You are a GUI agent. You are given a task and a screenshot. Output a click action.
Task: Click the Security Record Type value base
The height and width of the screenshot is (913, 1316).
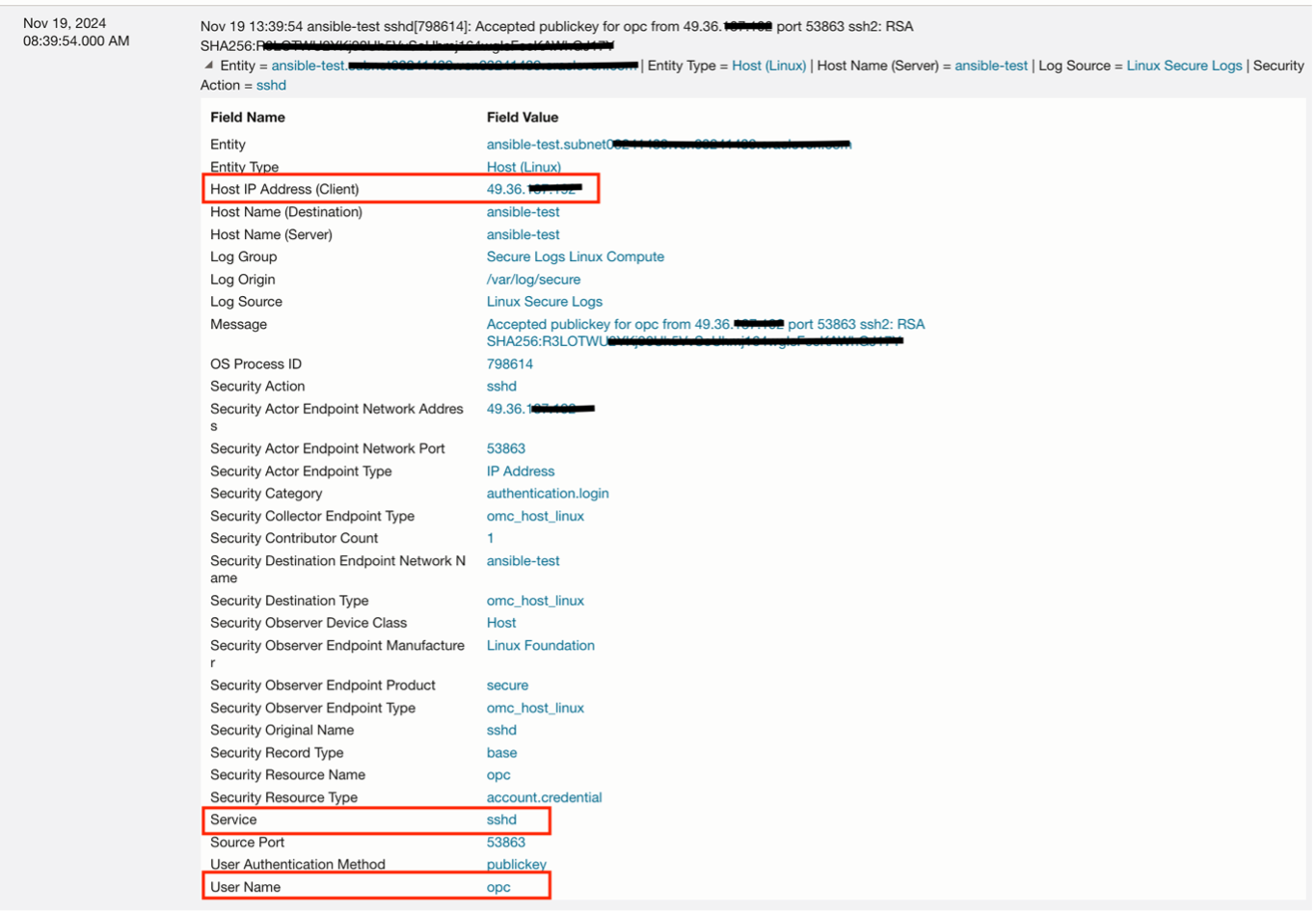click(x=501, y=753)
